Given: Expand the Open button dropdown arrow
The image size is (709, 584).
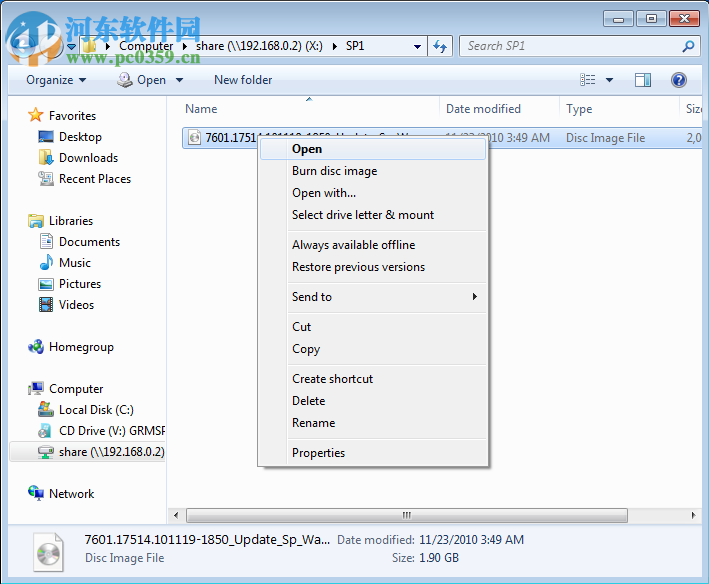Looking at the screenshot, I should pos(180,80).
